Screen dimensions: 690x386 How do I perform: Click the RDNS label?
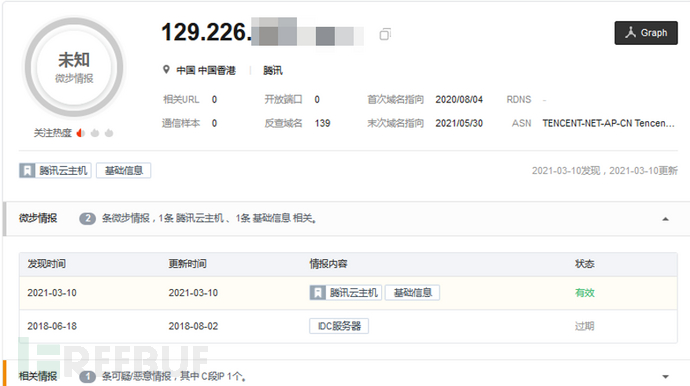click(519, 99)
